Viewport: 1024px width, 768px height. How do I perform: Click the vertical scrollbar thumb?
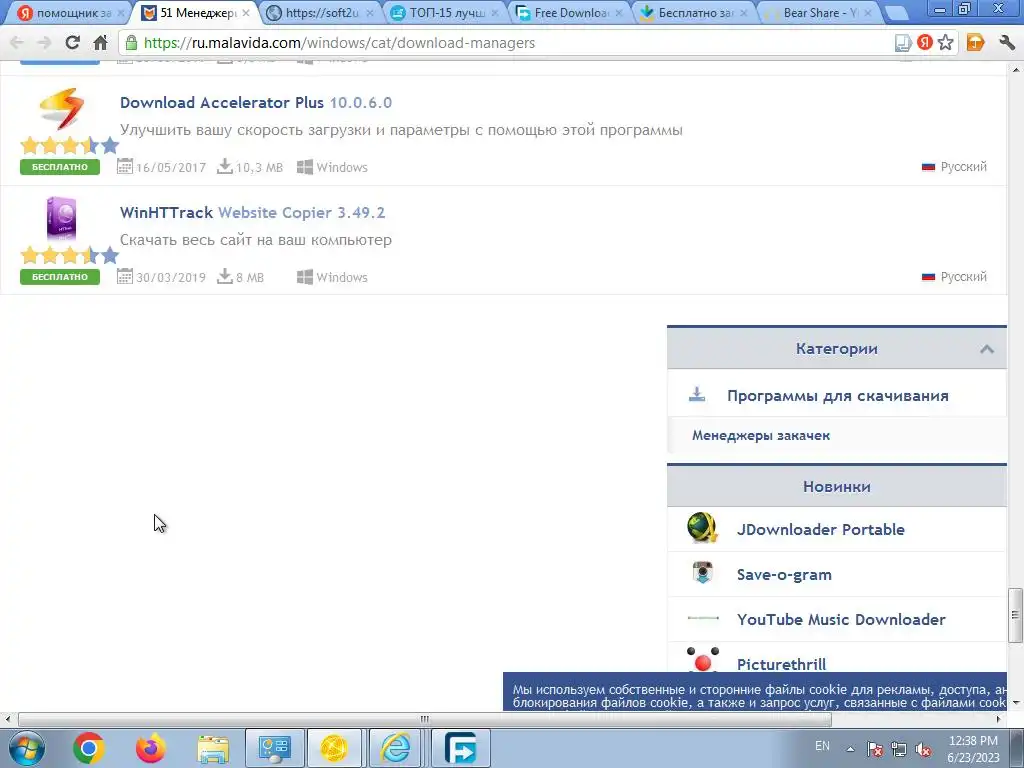pyautogui.click(x=1015, y=615)
